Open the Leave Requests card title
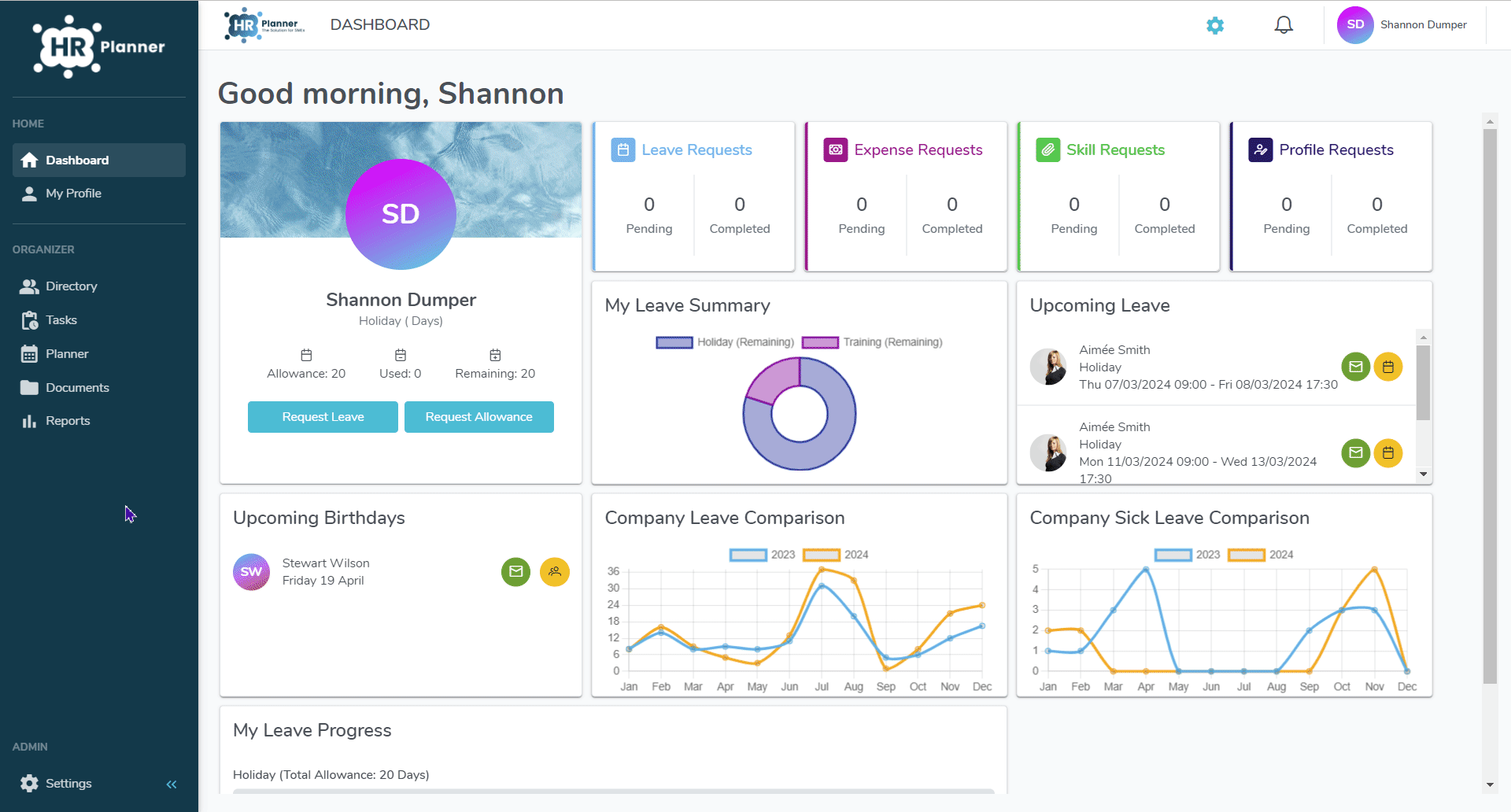The width and height of the screenshot is (1511, 812). tap(696, 149)
